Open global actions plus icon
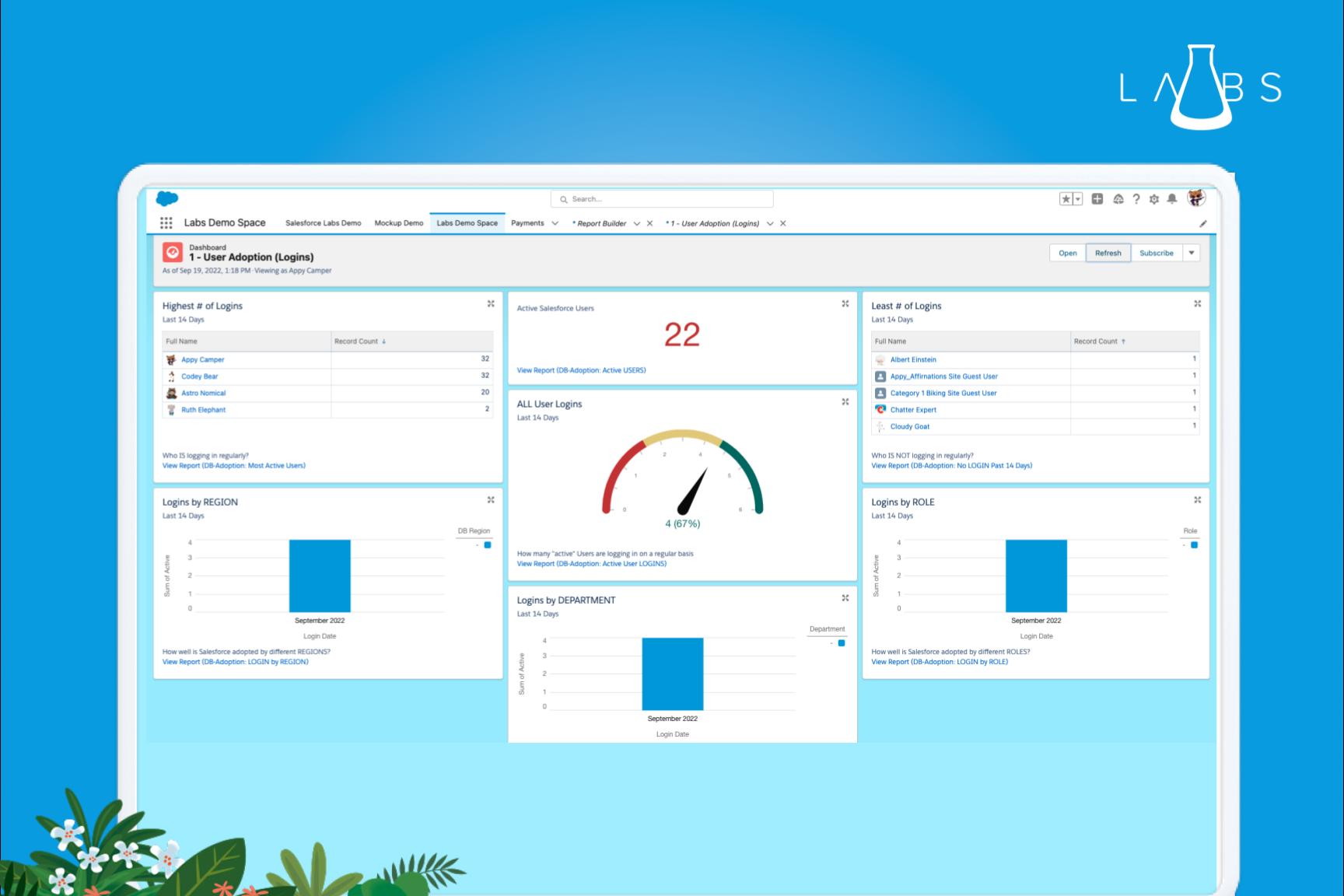 point(1097,199)
